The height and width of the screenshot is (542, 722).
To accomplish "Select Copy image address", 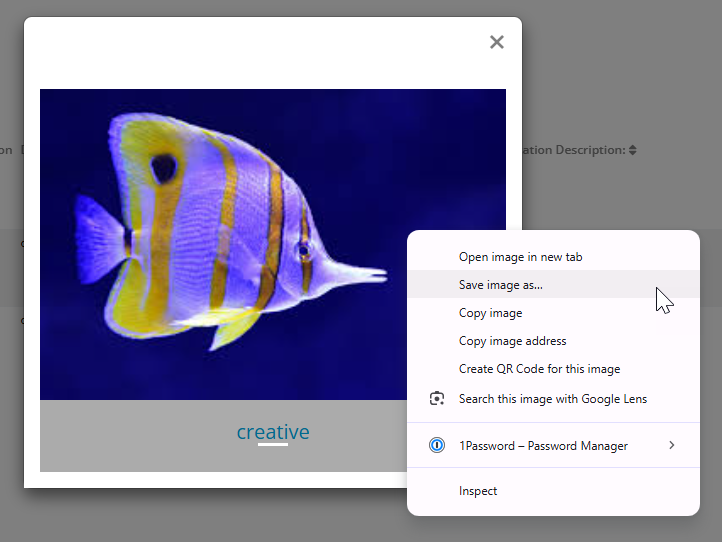I will click(512, 341).
